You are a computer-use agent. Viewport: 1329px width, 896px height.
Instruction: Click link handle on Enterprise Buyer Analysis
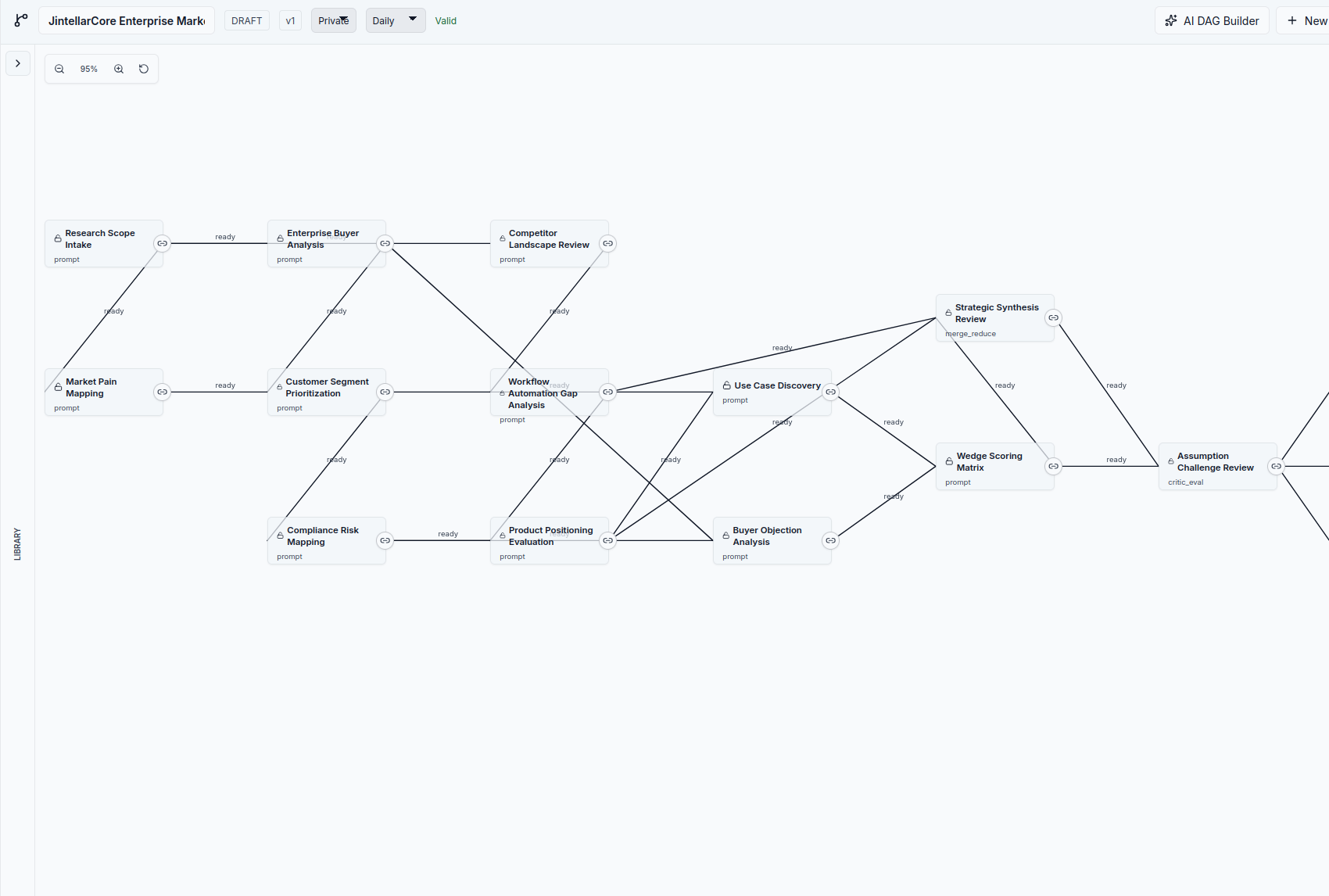click(x=385, y=243)
